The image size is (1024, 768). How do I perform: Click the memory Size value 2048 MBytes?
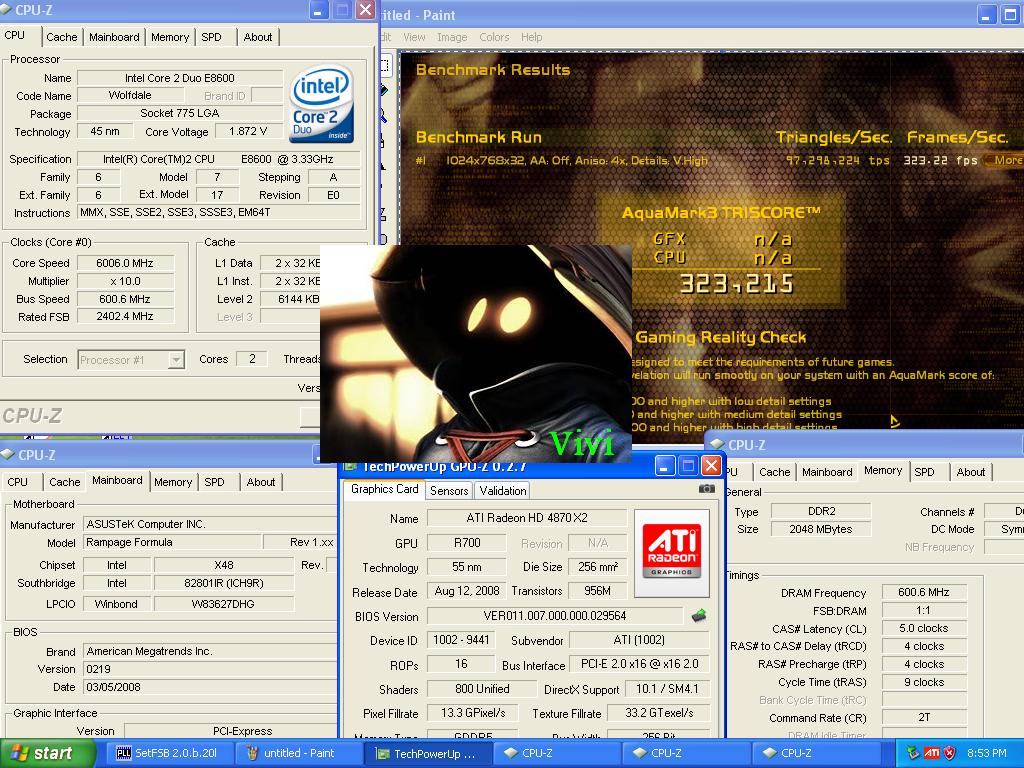pyautogui.click(x=821, y=529)
